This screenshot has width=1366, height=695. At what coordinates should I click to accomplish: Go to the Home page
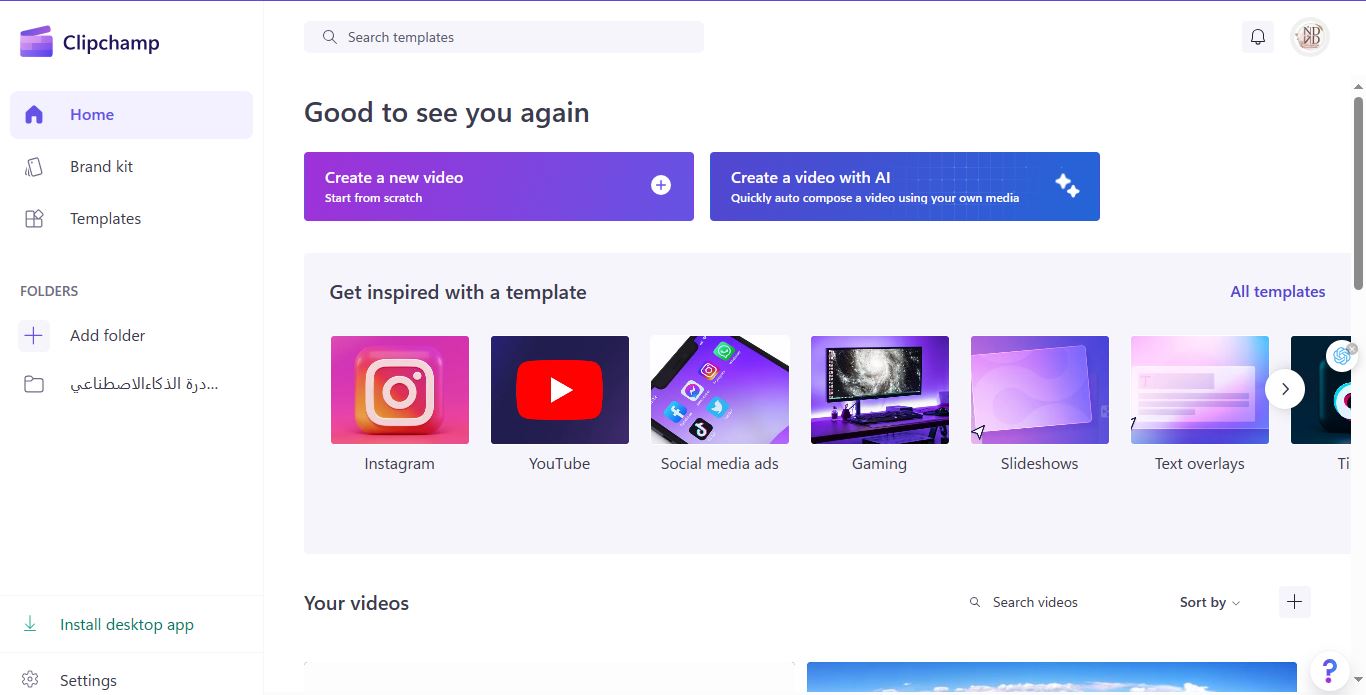[131, 115]
